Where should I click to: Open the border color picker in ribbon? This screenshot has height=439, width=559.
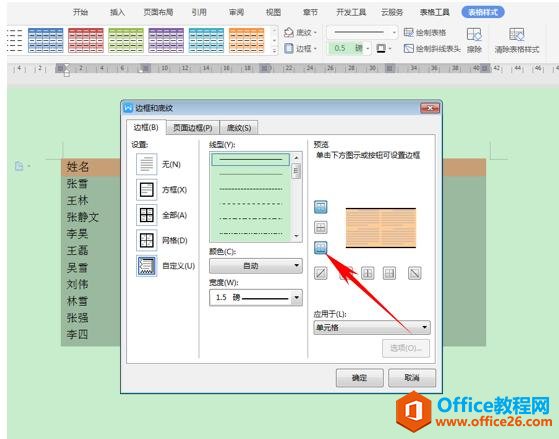(x=384, y=48)
